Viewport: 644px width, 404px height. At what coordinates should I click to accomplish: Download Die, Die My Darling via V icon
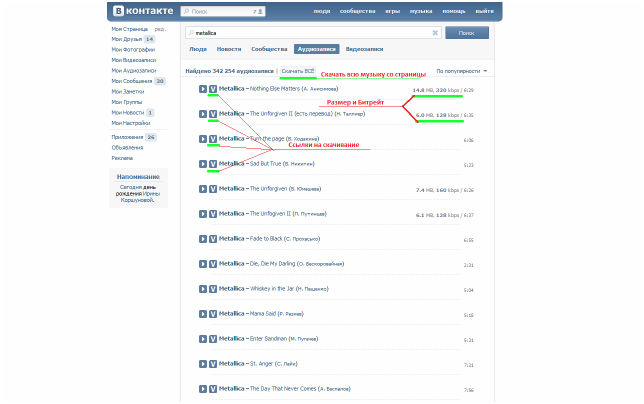[213, 264]
